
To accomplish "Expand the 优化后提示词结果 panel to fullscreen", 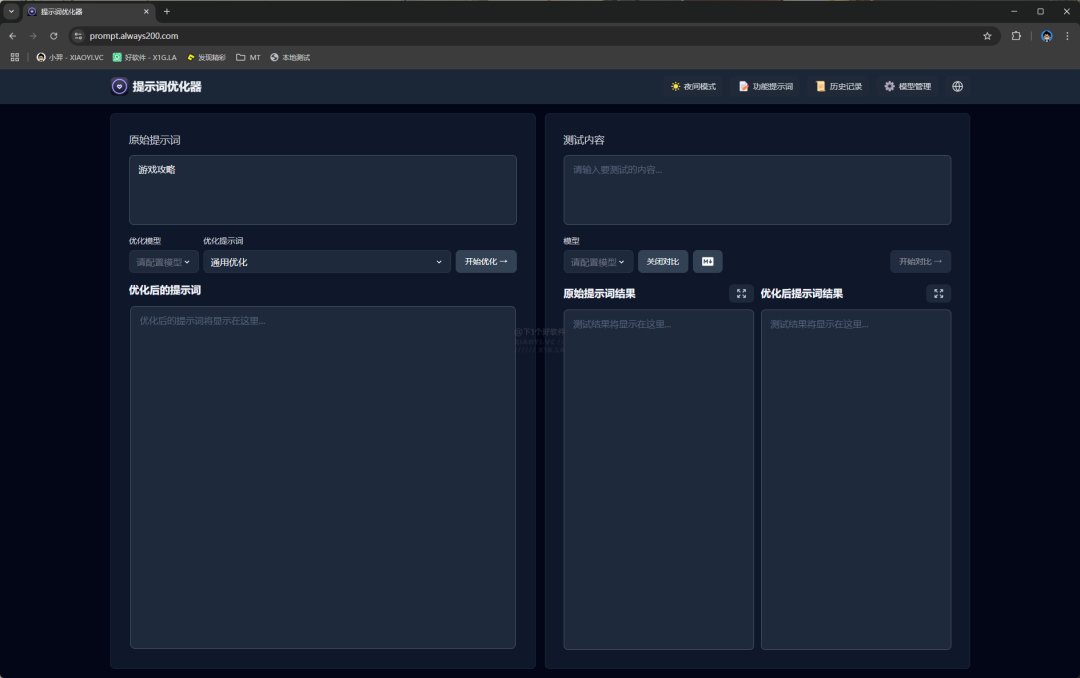I will [938, 294].
